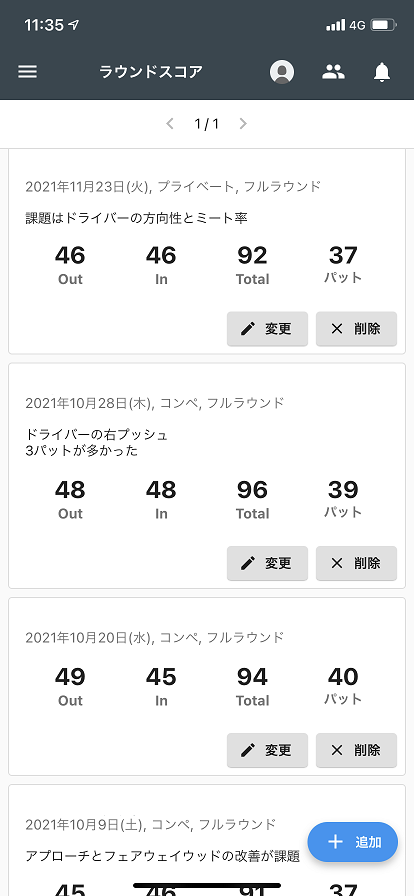Open the friends group icon
414x896 pixels.
click(x=333, y=71)
